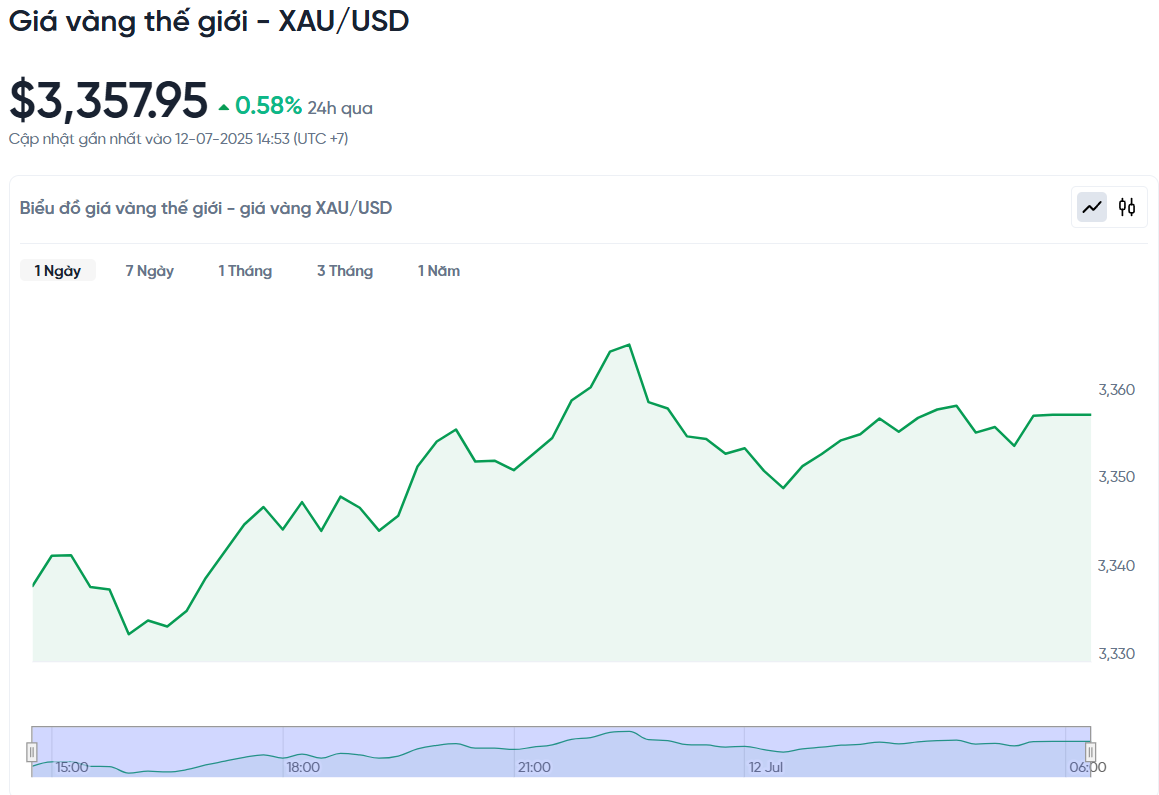
Task: Click the right range navigator handle
Action: (1090, 752)
